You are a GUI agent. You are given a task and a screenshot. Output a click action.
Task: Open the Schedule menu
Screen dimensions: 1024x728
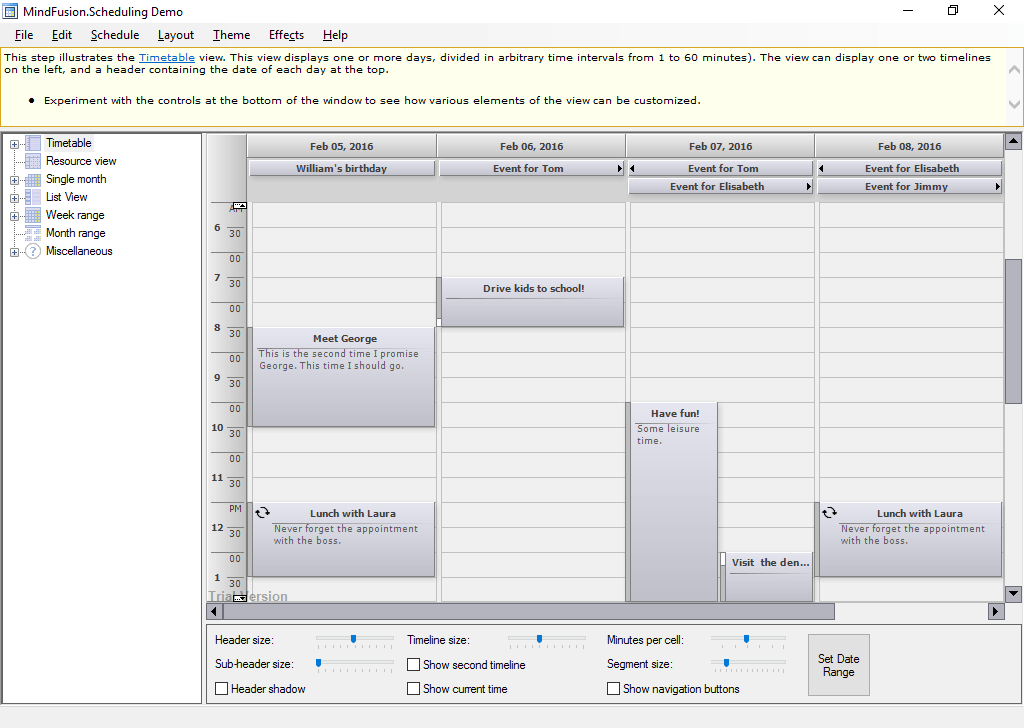[114, 35]
